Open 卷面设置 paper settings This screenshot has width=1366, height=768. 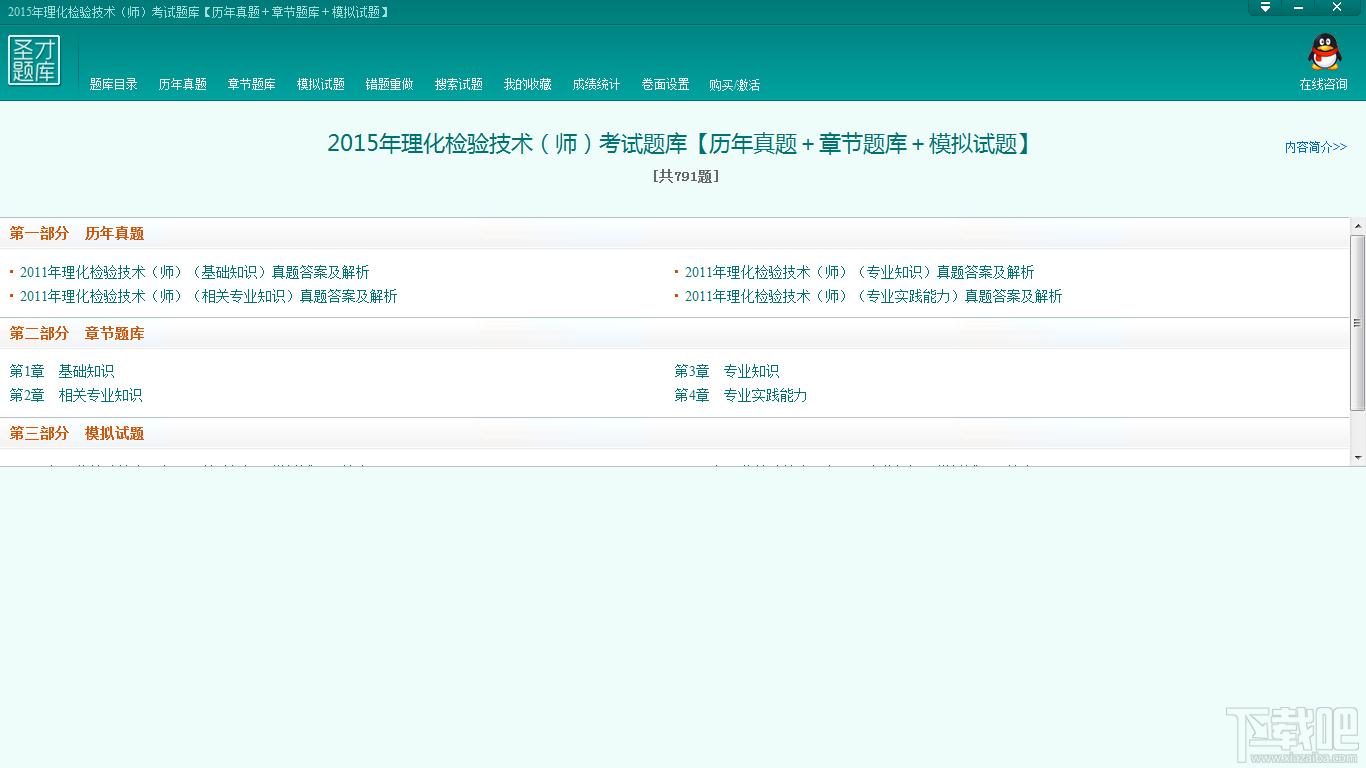click(x=666, y=85)
